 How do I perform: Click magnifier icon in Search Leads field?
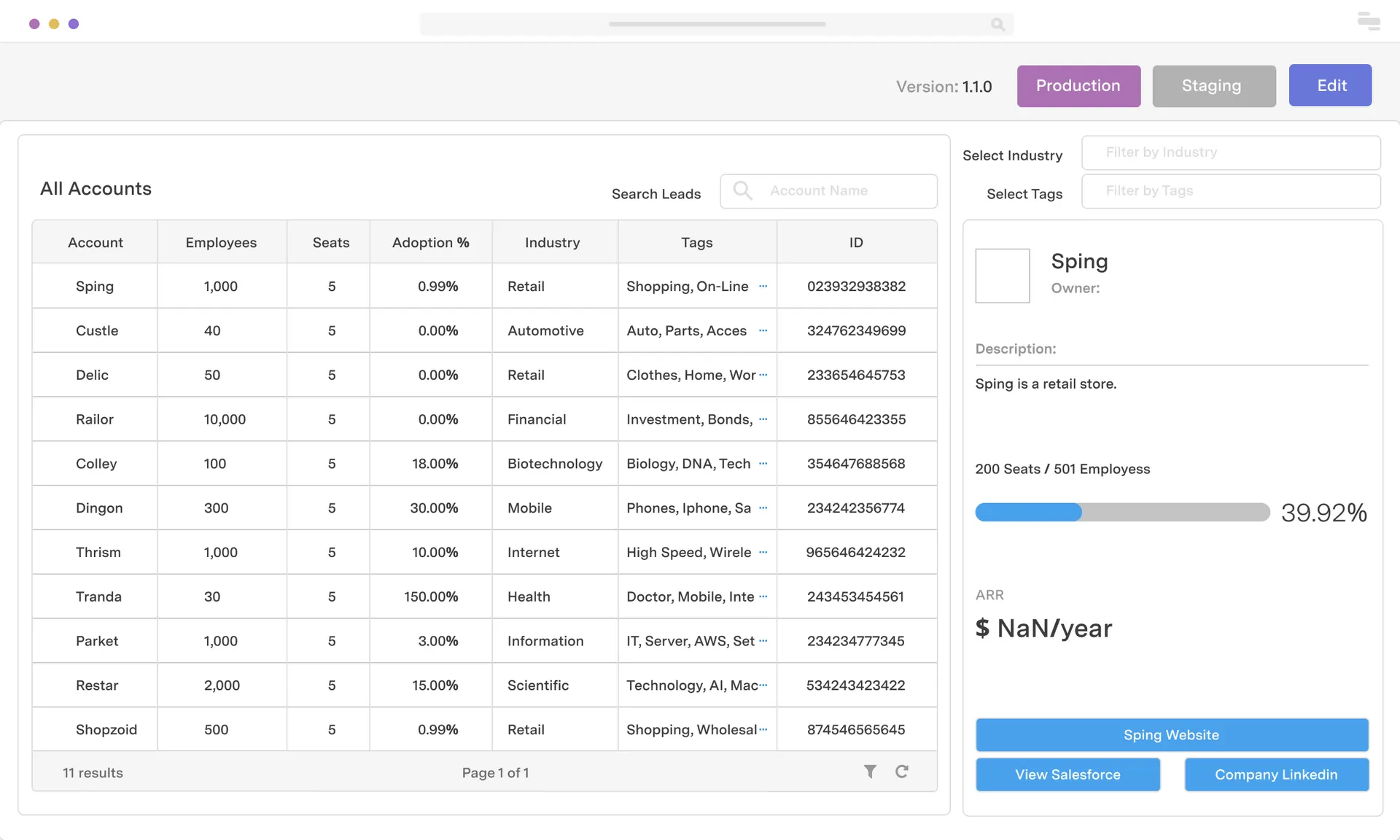tap(742, 190)
